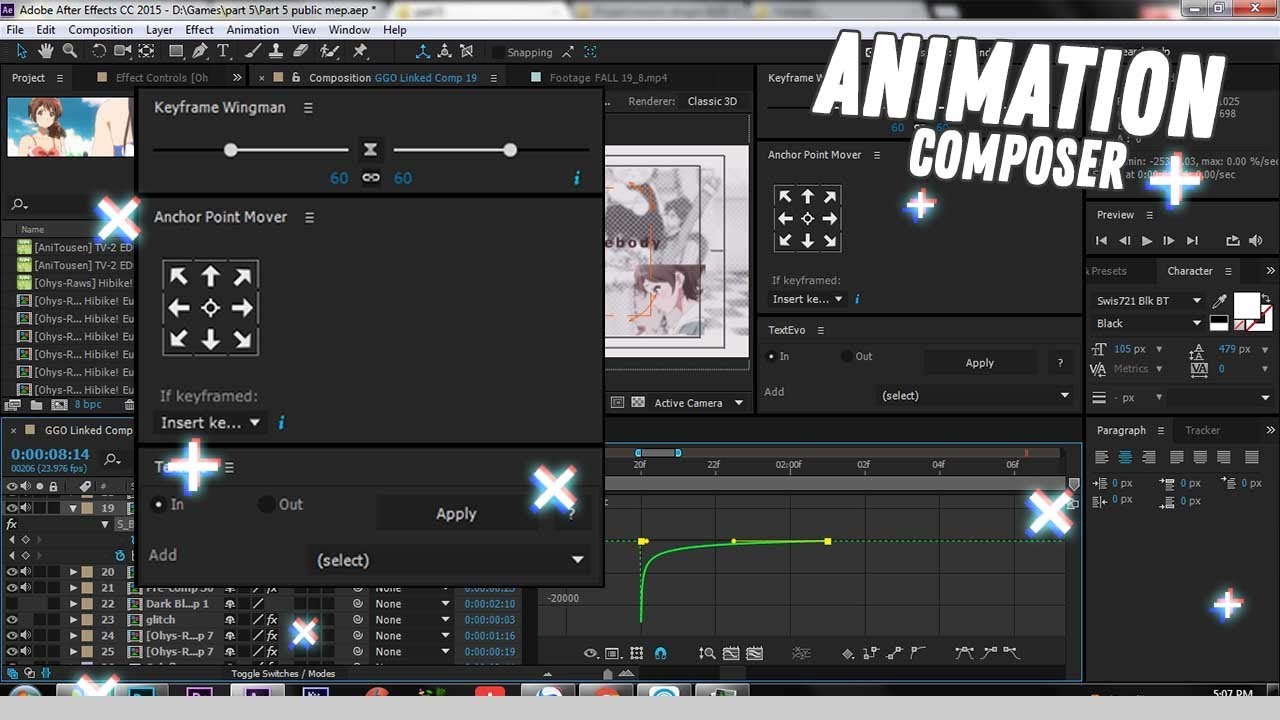Toggle visibility of layer 20

12,572
